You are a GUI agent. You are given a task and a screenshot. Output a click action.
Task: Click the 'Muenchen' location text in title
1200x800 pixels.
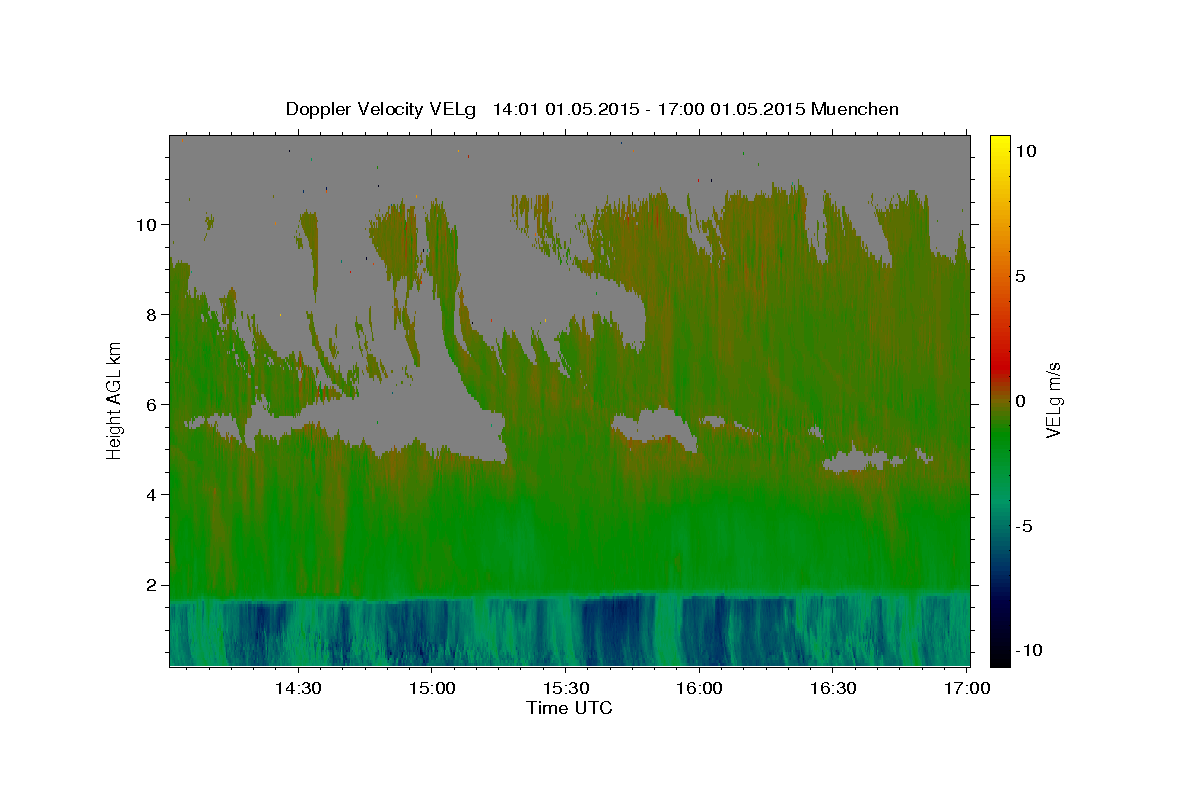(855, 109)
